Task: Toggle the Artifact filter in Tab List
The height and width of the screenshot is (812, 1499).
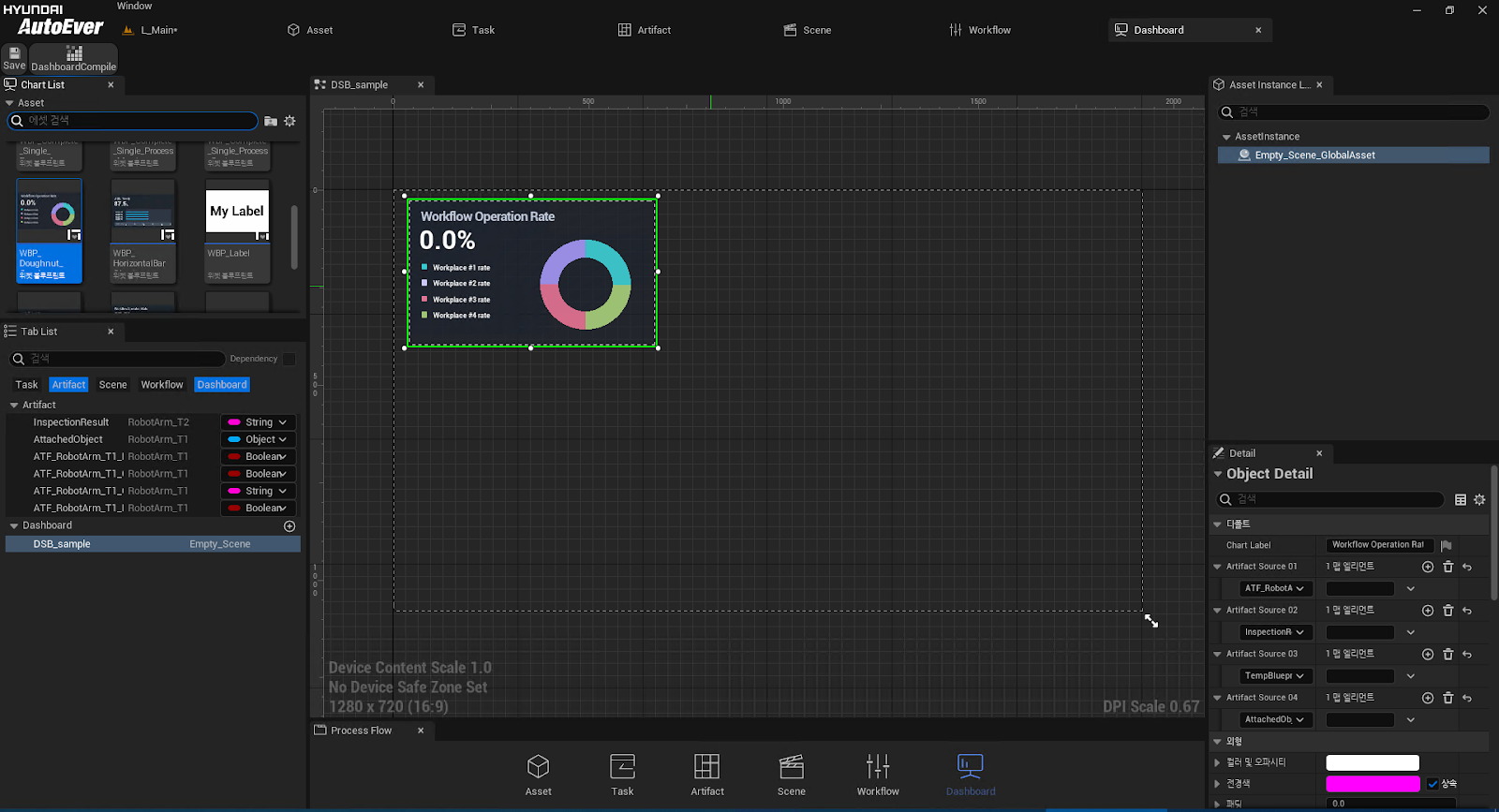Action: [x=68, y=385]
